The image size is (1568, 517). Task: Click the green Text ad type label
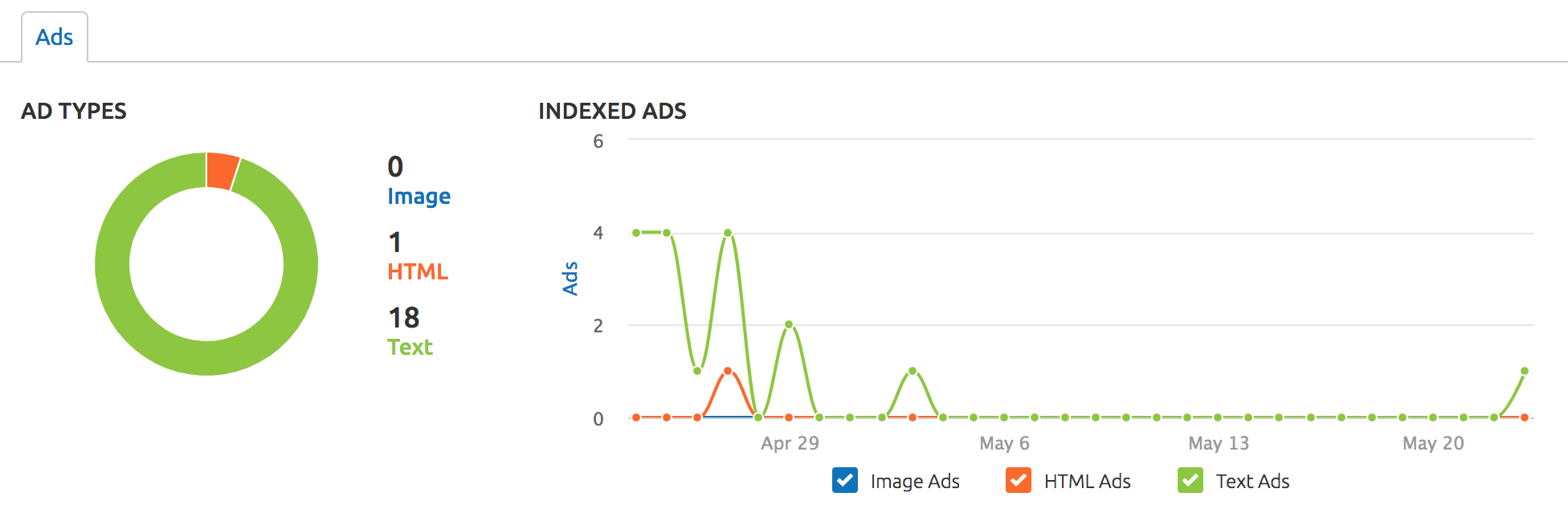(x=410, y=347)
